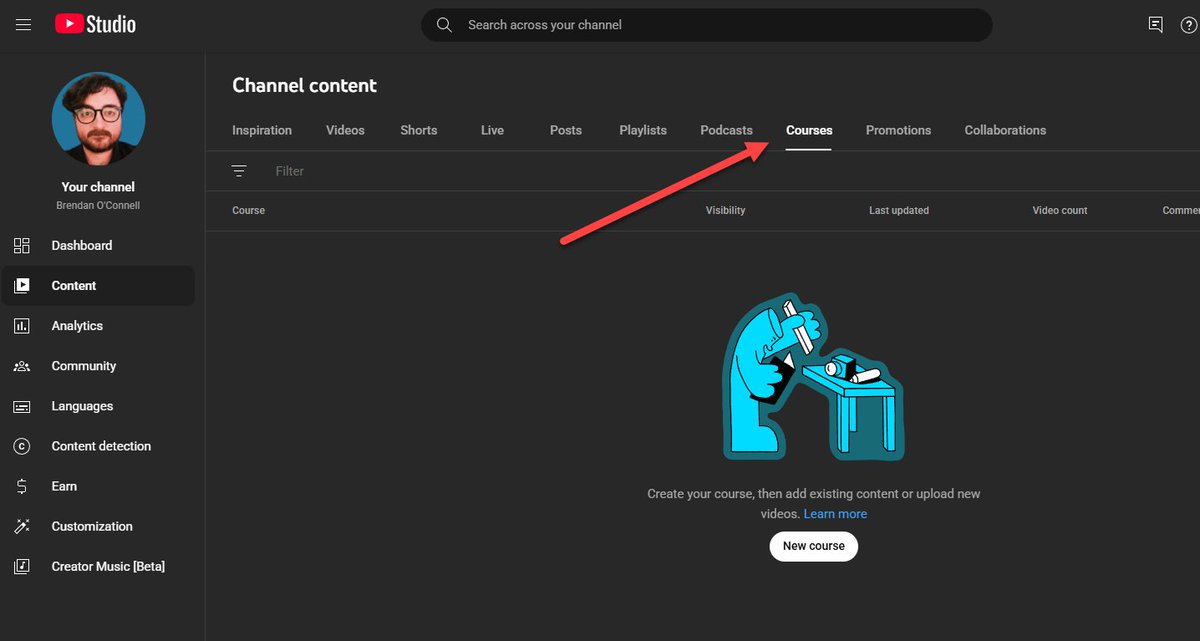1200x641 pixels.
Task: Open the help icon in the top bar
Action: click(x=1189, y=24)
